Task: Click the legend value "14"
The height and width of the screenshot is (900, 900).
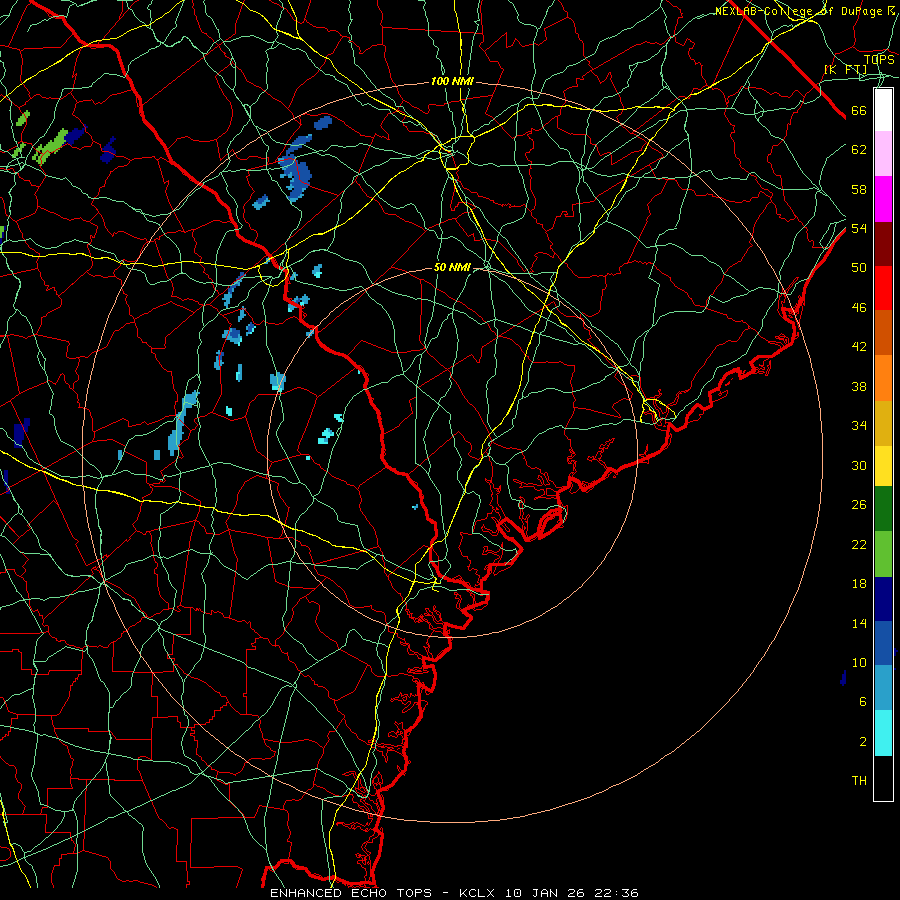Action: coord(859,623)
